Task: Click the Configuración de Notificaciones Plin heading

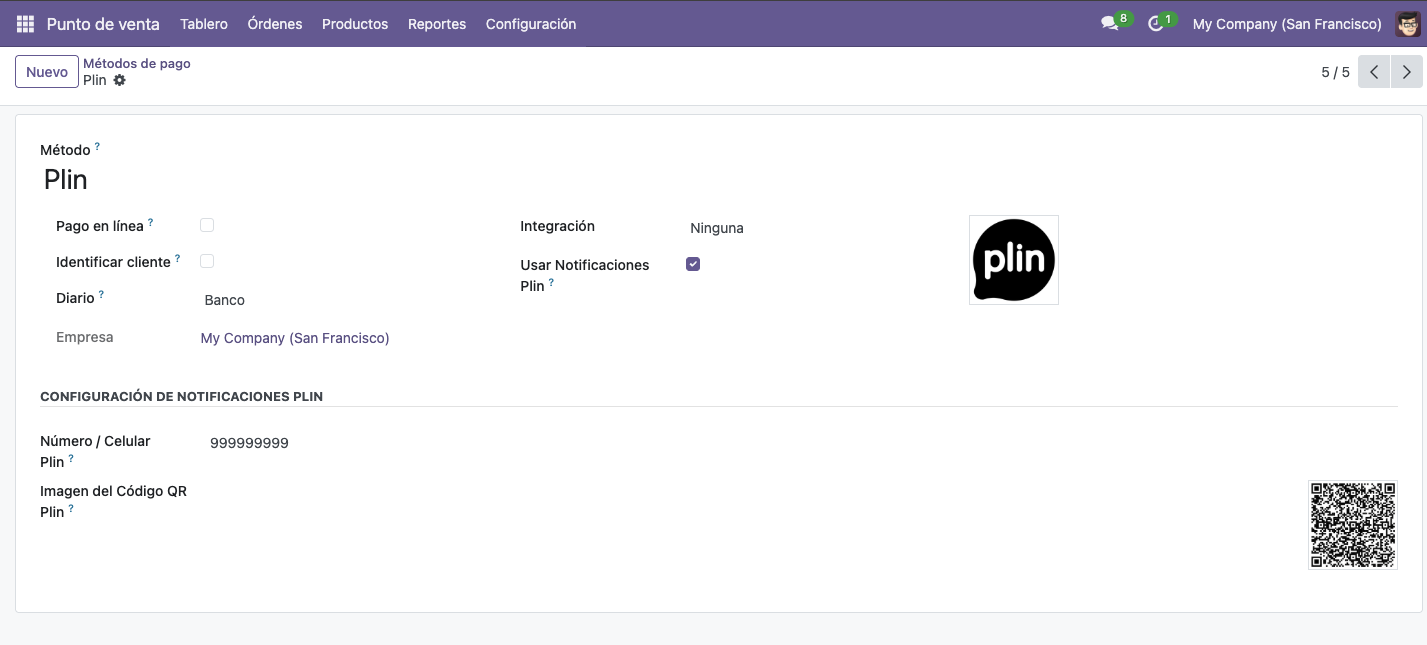Action: (181, 397)
